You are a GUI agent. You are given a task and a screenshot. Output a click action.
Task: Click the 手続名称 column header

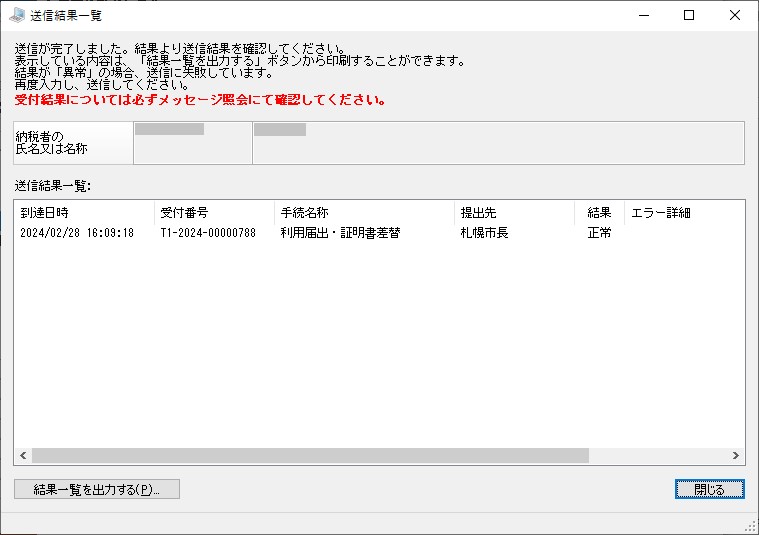pyautogui.click(x=364, y=213)
